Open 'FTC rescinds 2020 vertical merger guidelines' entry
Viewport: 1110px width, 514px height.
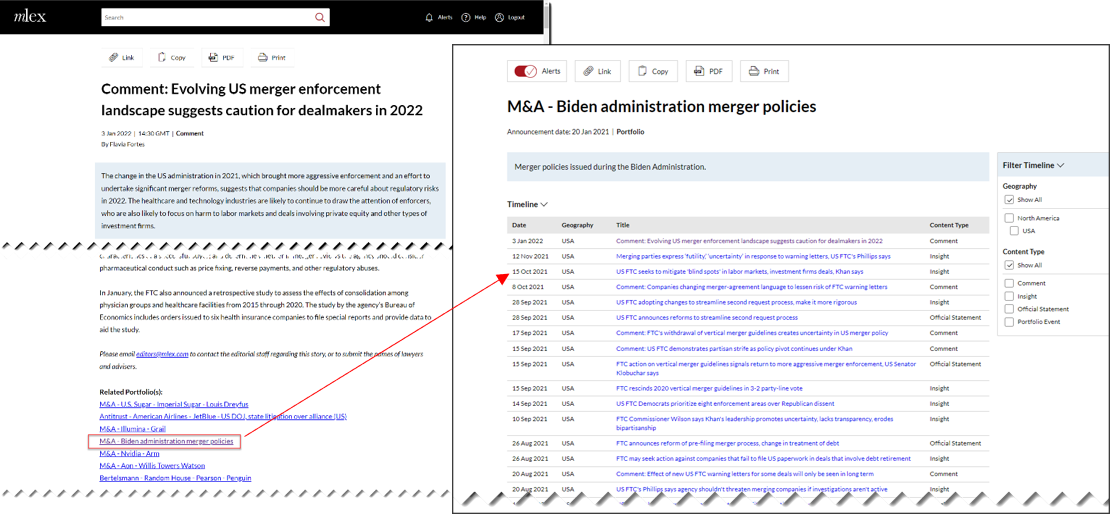[709, 388]
